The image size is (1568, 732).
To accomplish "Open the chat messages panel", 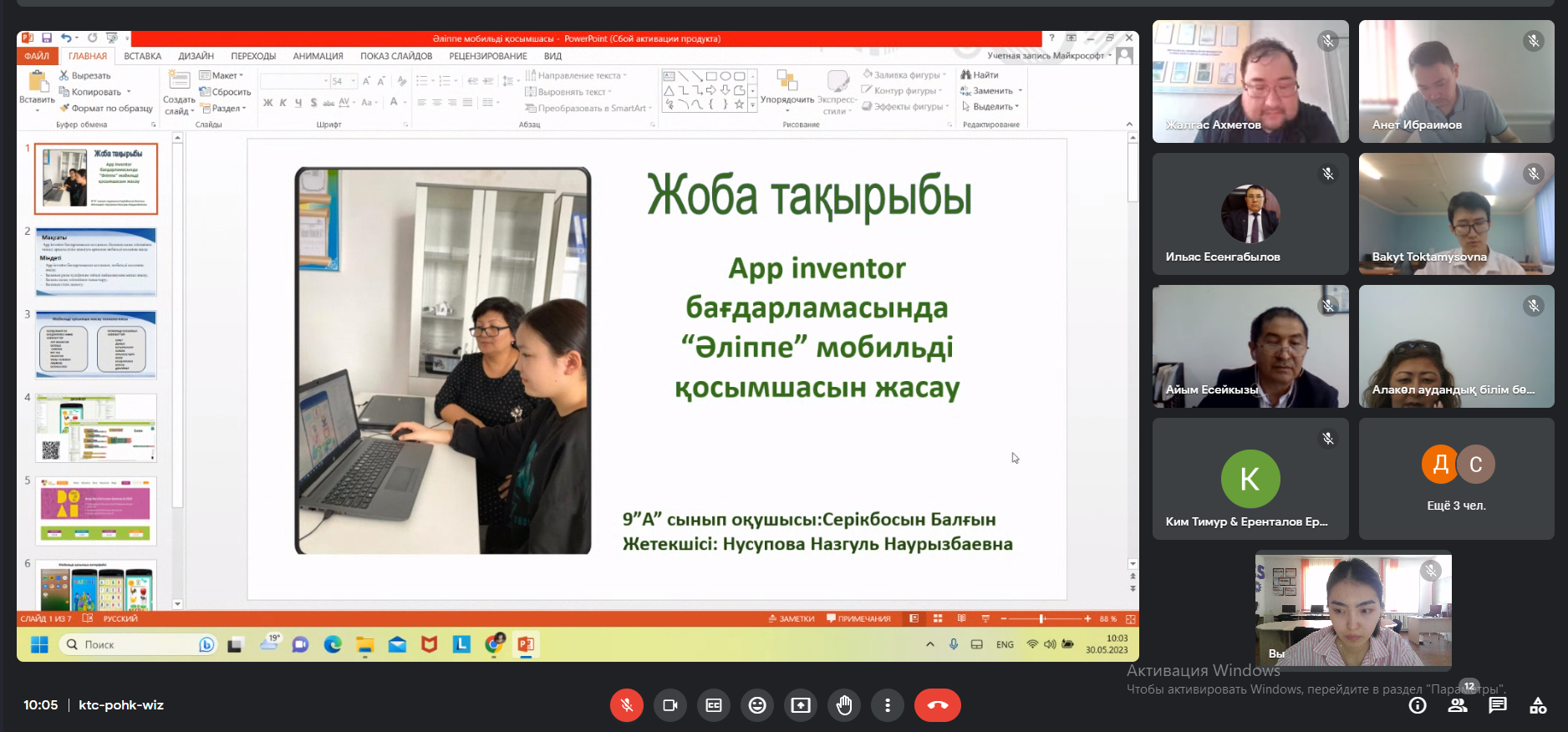I will (x=1498, y=705).
